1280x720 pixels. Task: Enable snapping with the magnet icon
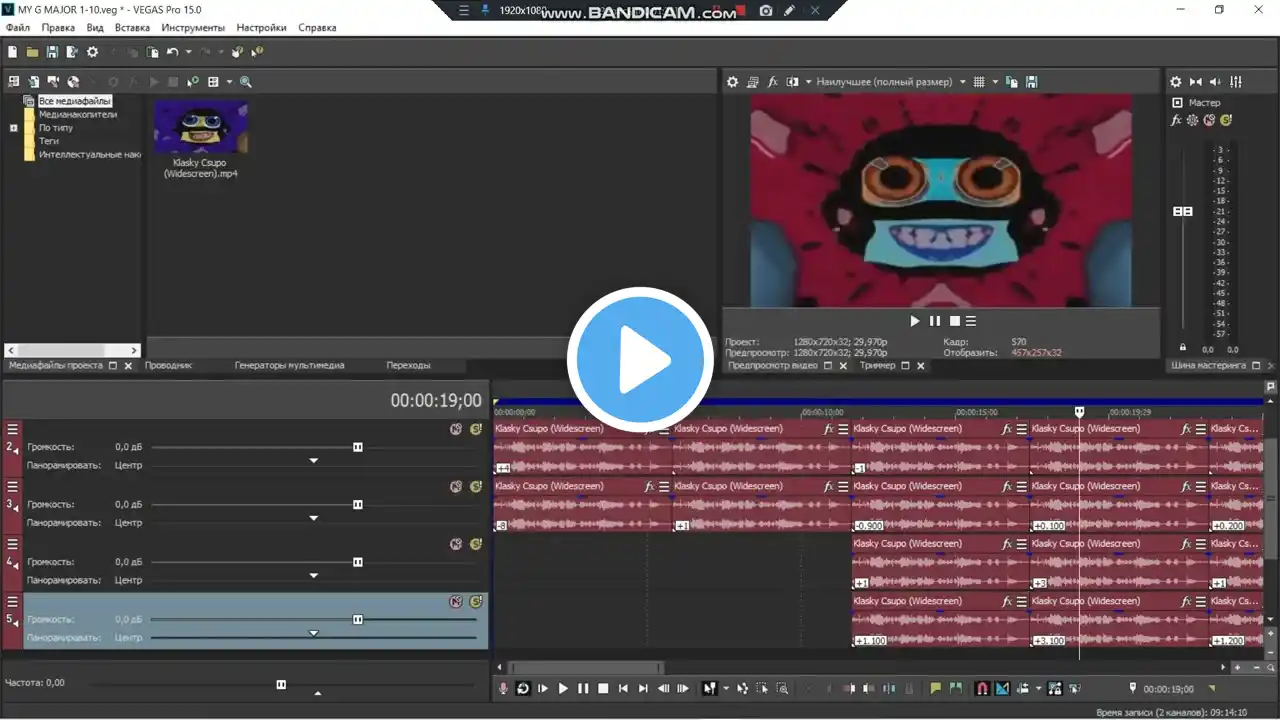click(982, 688)
